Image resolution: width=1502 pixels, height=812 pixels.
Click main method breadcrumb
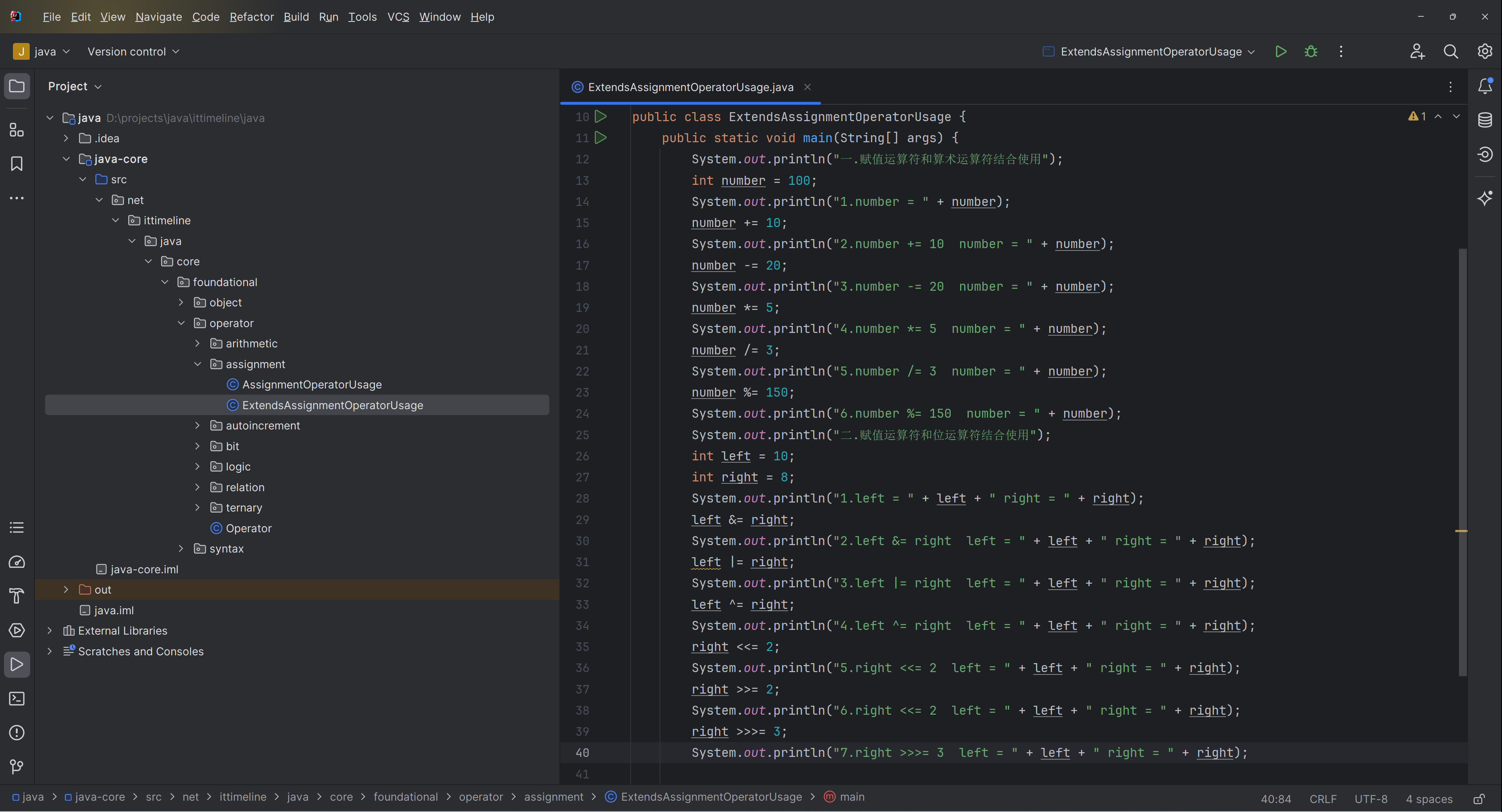(844, 797)
